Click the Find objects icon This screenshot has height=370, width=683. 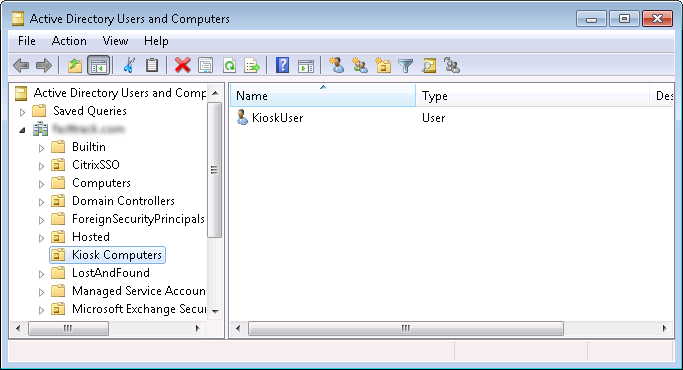[429, 66]
